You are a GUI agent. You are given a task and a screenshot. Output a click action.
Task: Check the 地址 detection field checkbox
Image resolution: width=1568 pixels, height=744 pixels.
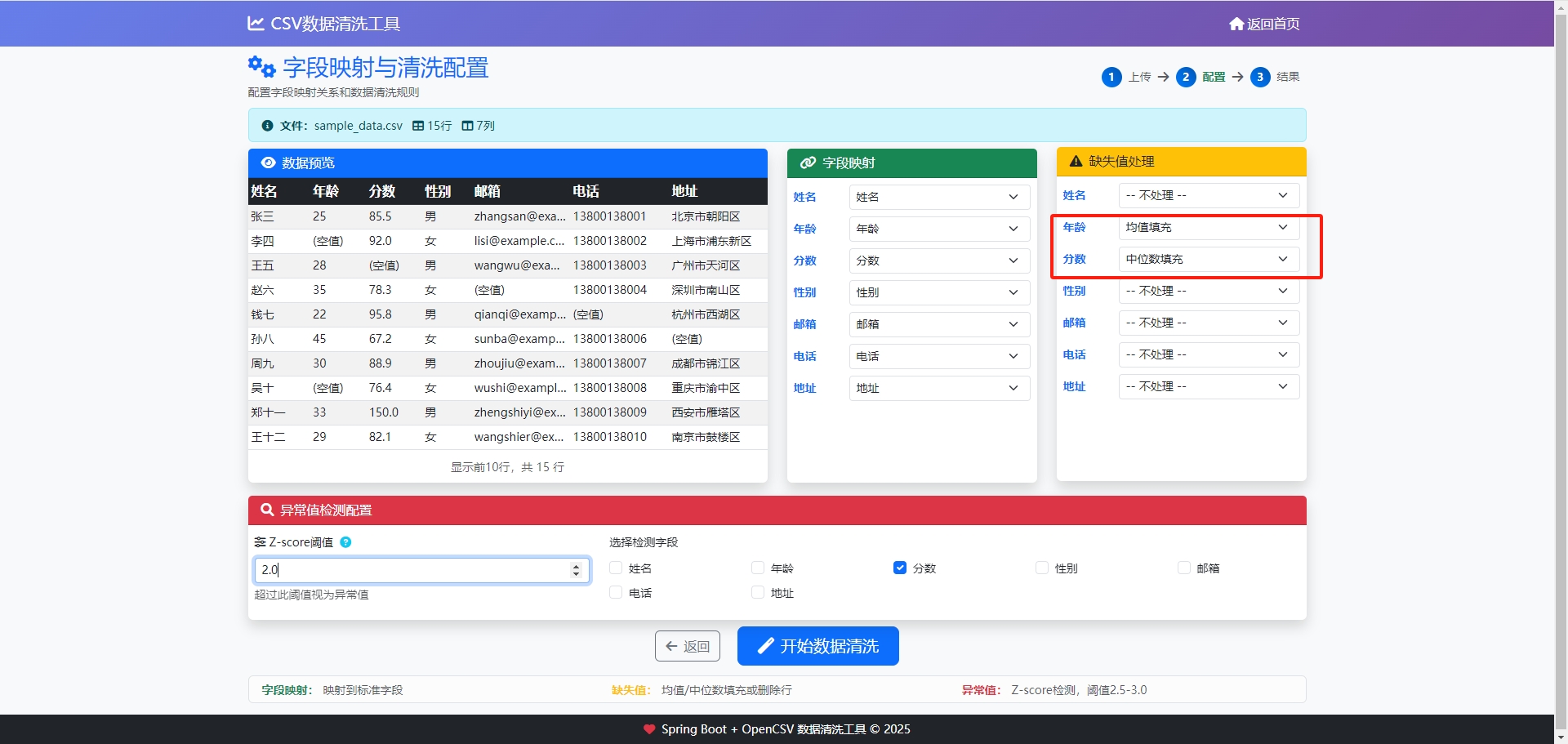[x=758, y=592]
